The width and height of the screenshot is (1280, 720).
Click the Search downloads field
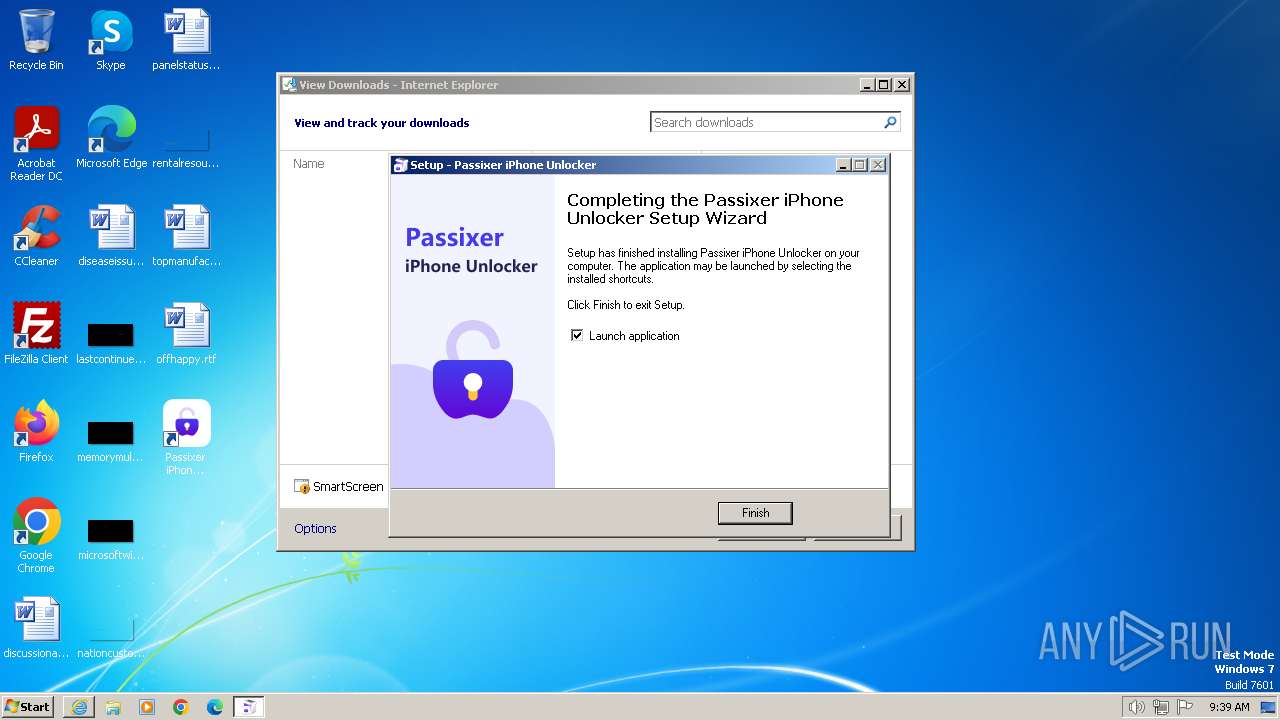(765, 122)
